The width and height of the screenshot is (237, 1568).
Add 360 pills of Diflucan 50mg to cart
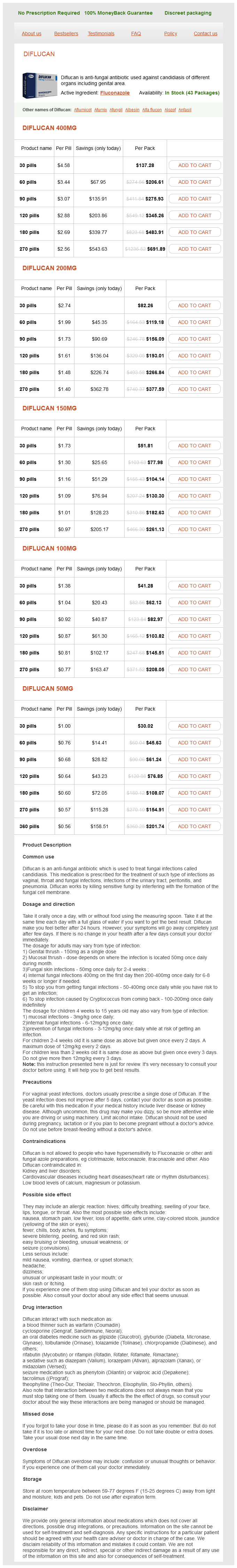(x=195, y=827)
